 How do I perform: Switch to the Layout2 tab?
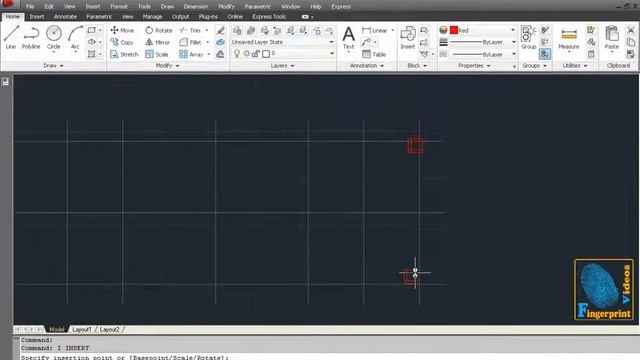tap(109, 329)
